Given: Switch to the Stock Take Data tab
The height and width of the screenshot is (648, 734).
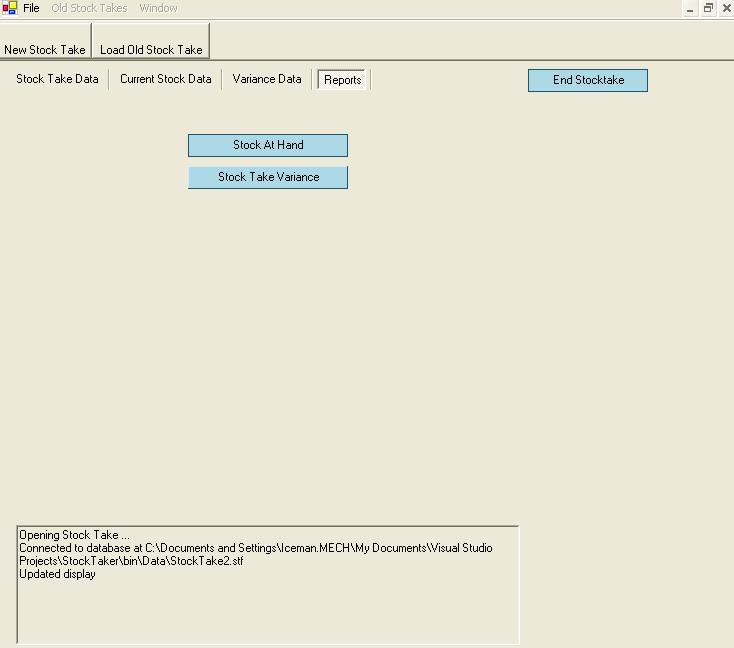Looking at the screenshot, I should pos(57,79).
